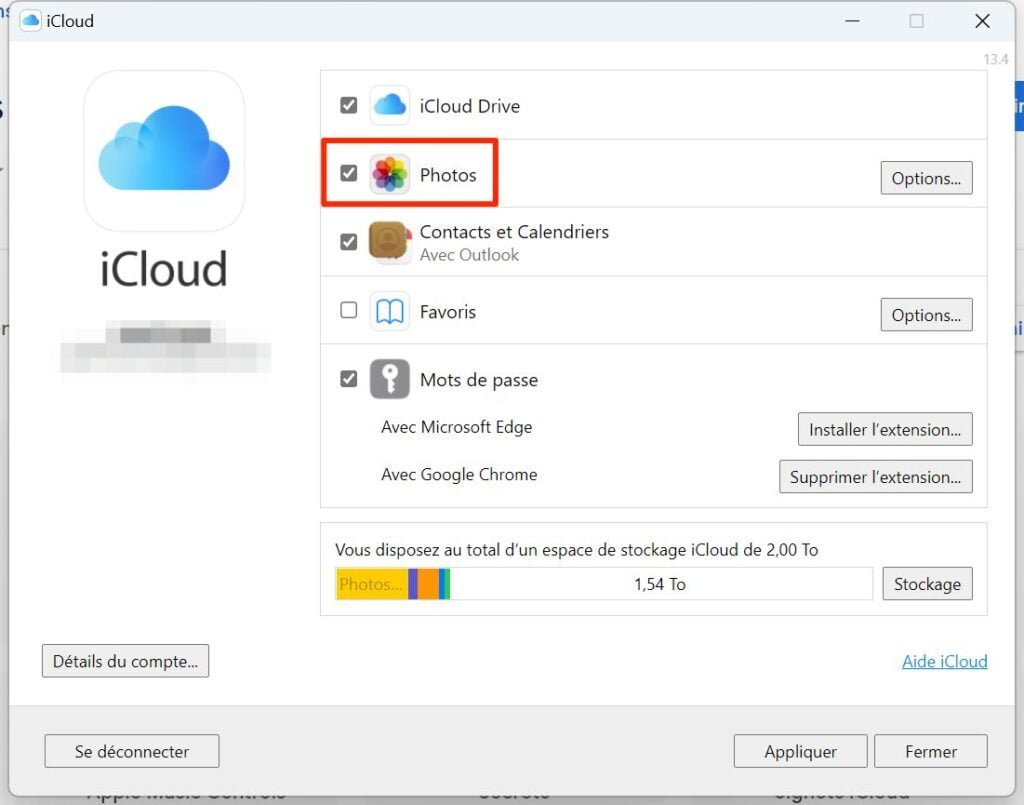Click the Mots de passe key icon

click(390, 379)
